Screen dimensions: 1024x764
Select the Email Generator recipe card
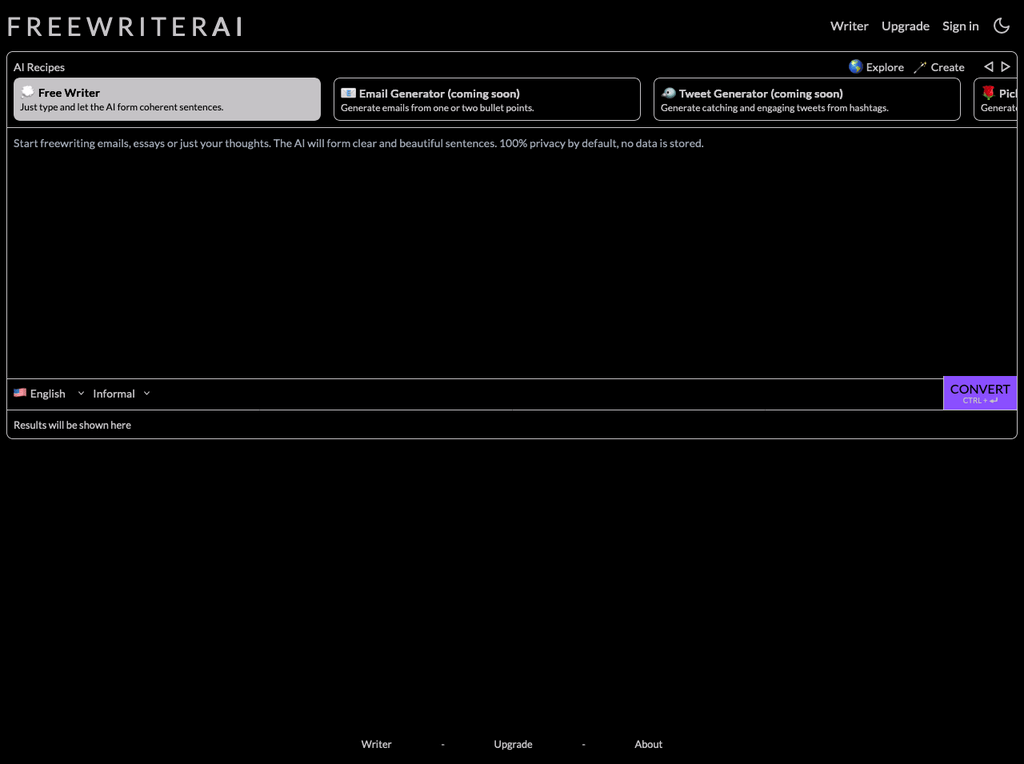[x=486, y=99]
